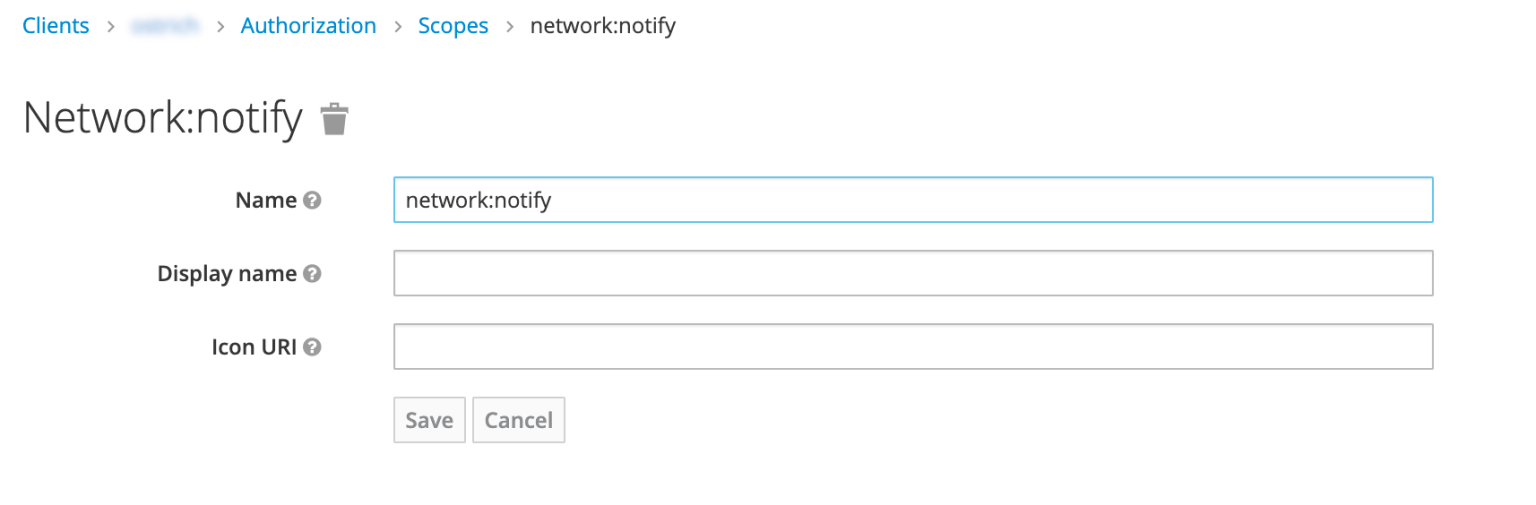Click the chevron between Authorization and Scopes

click(397, 26)
